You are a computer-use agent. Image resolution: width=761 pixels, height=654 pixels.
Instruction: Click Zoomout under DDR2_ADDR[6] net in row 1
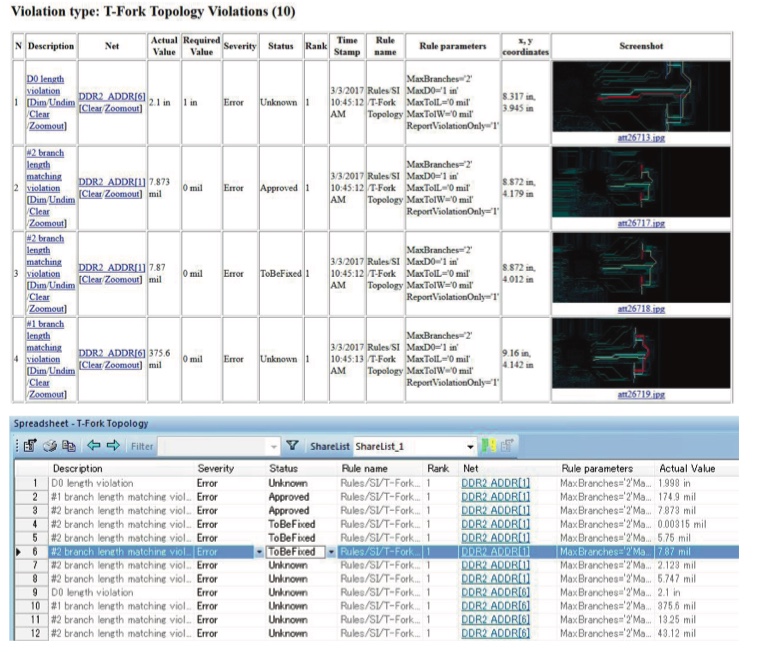[122, 108]
